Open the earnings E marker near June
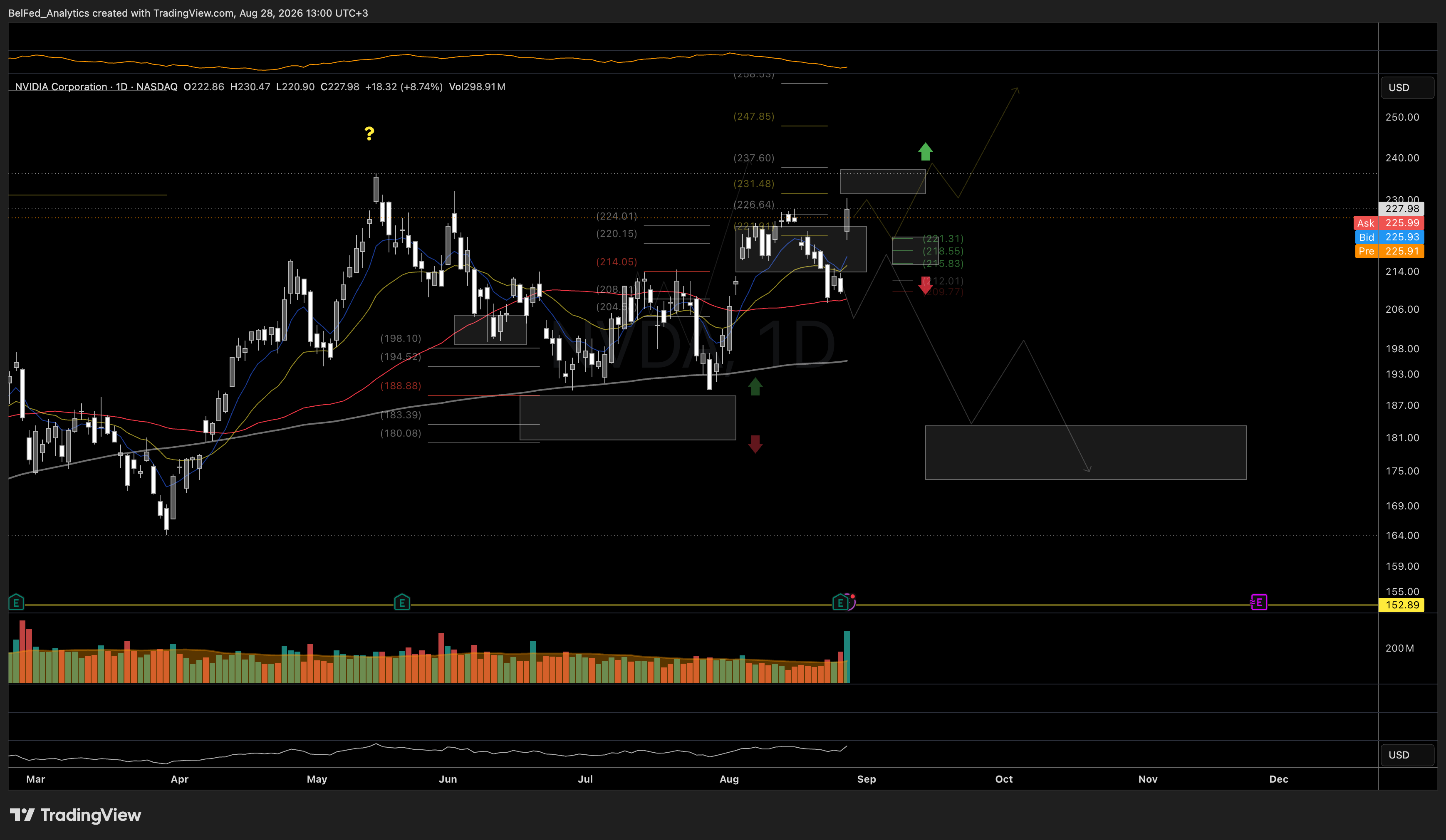1446x840 pixels. (402, 603)
